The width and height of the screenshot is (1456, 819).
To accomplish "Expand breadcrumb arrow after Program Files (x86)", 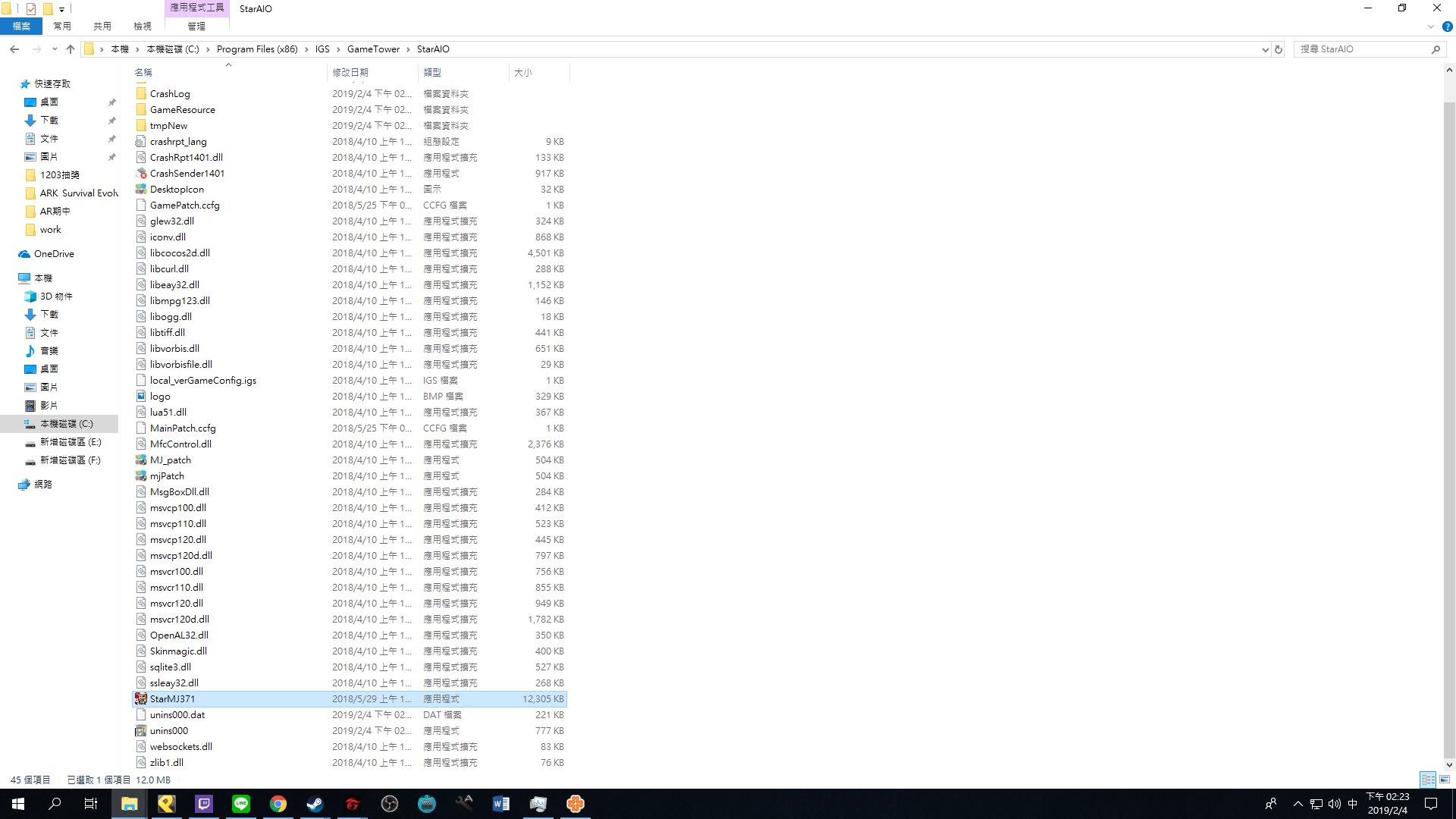I will point(307,49).
